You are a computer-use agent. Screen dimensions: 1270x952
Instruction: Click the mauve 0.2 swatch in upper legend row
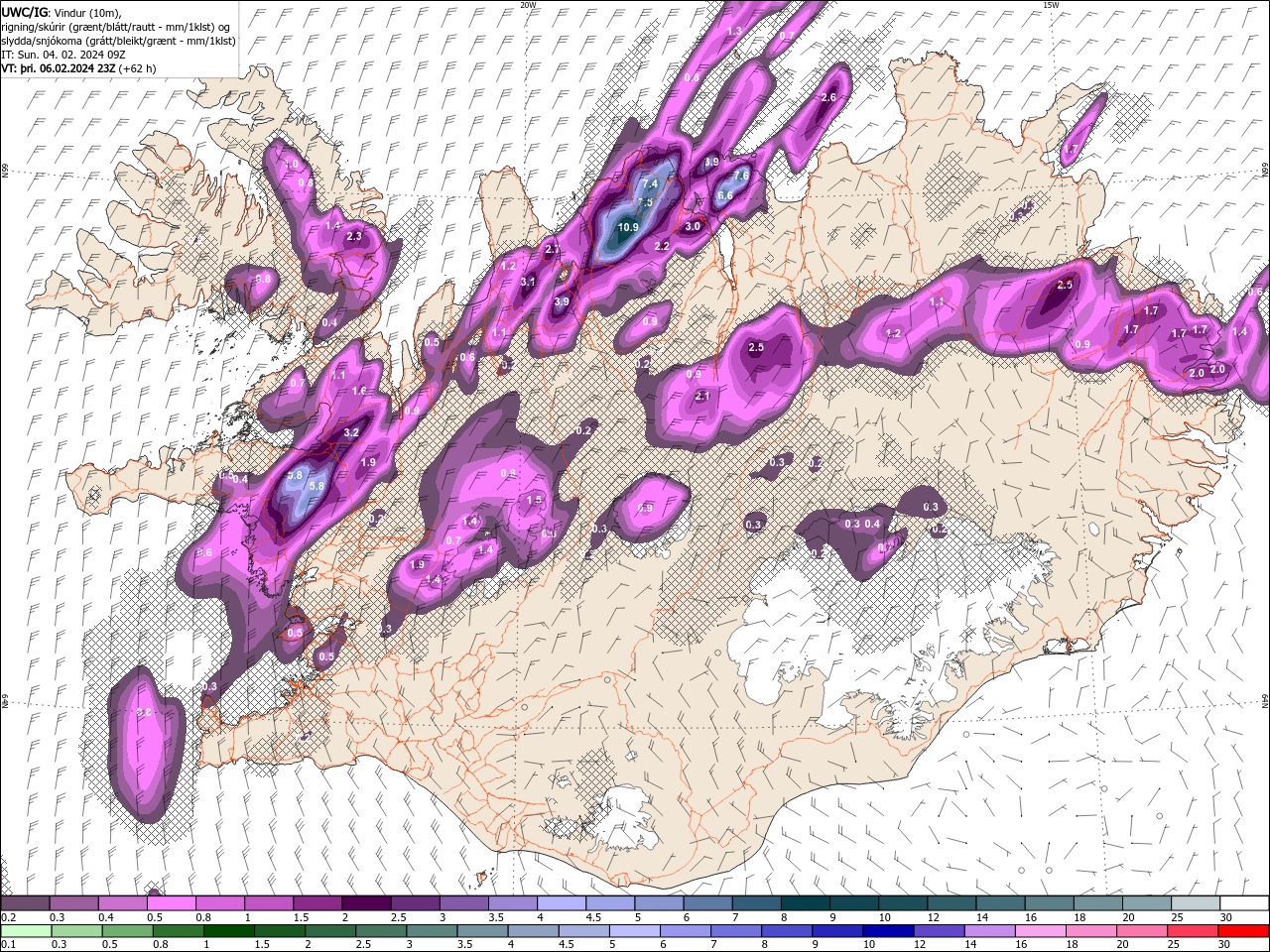click(25, 903)
